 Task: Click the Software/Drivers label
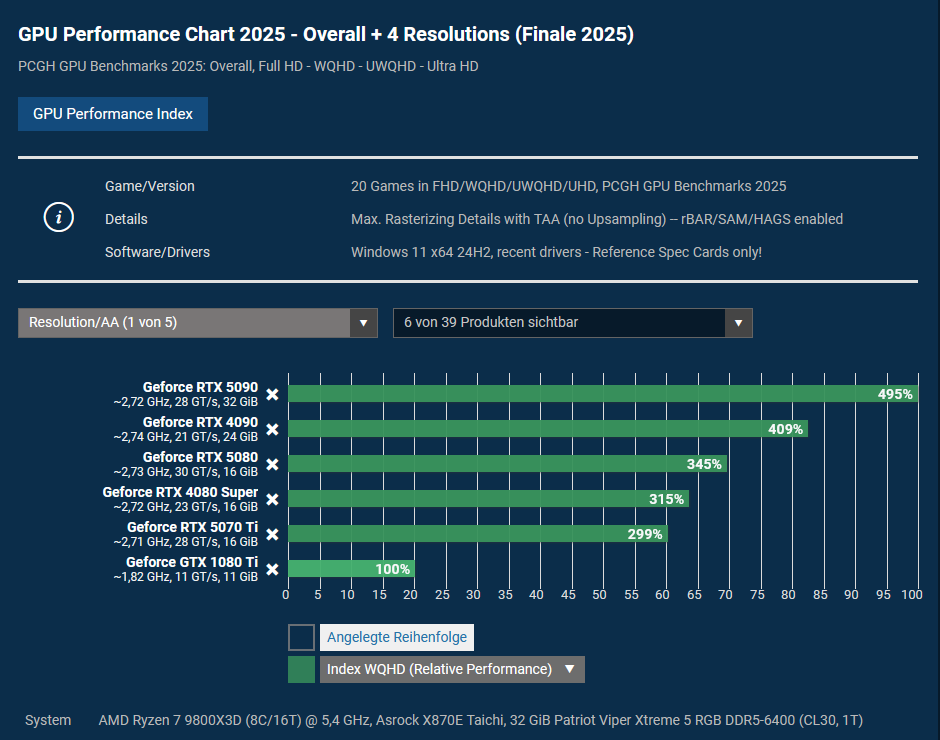coord(157,252)
